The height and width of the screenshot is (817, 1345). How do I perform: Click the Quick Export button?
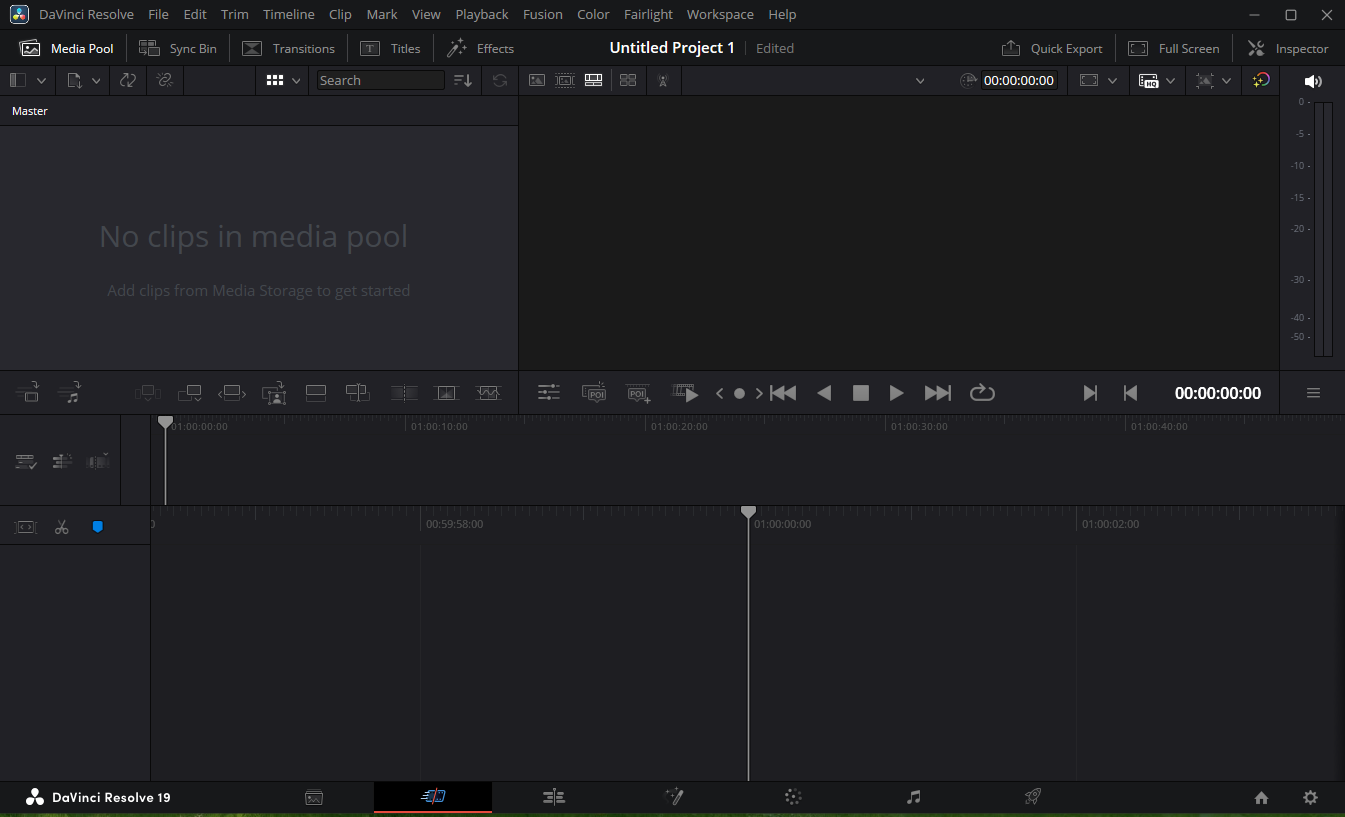tap(1052, 48)
